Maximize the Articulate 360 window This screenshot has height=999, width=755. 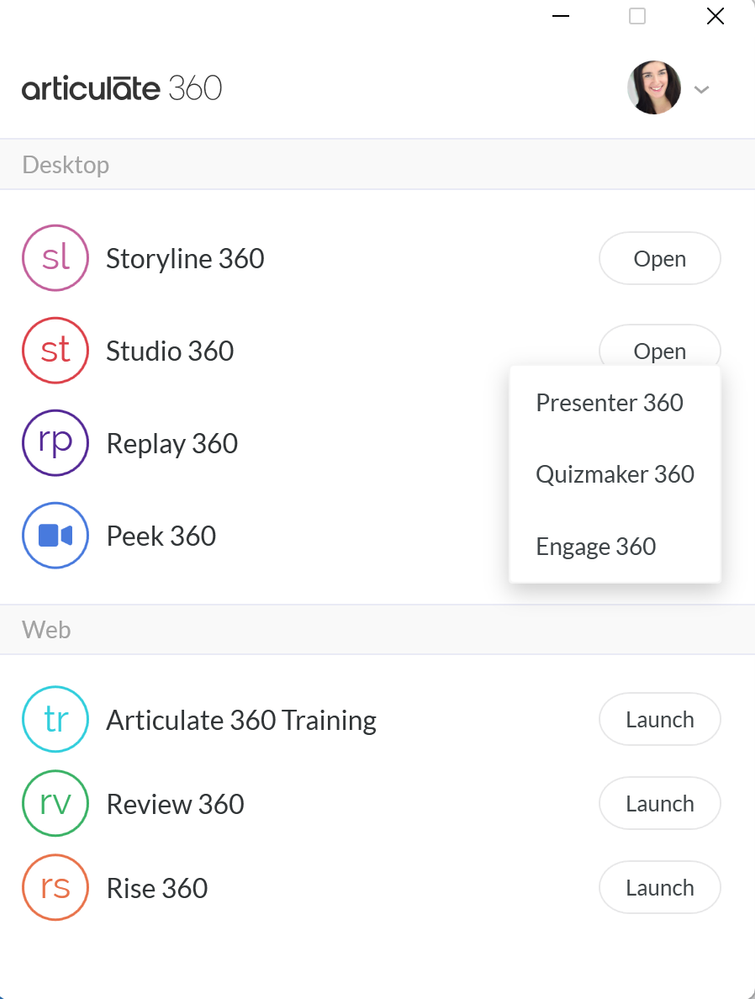point(637,16)
